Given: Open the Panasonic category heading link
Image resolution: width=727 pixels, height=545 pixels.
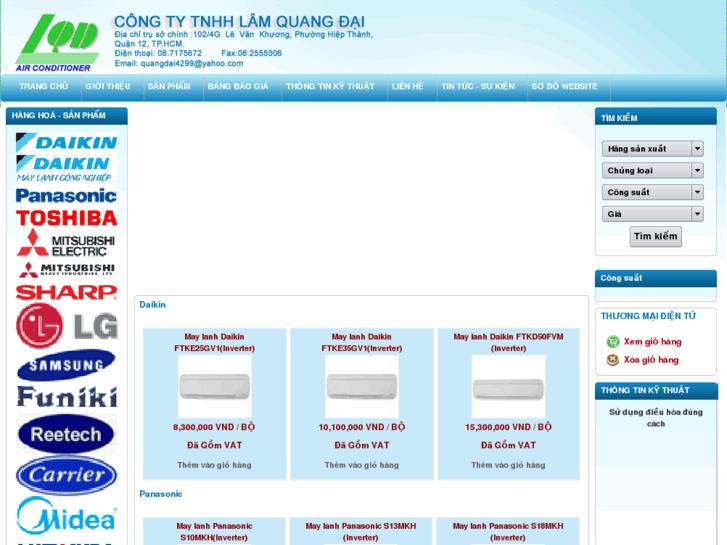Looking at the screenshot, I should pos(161,494).
